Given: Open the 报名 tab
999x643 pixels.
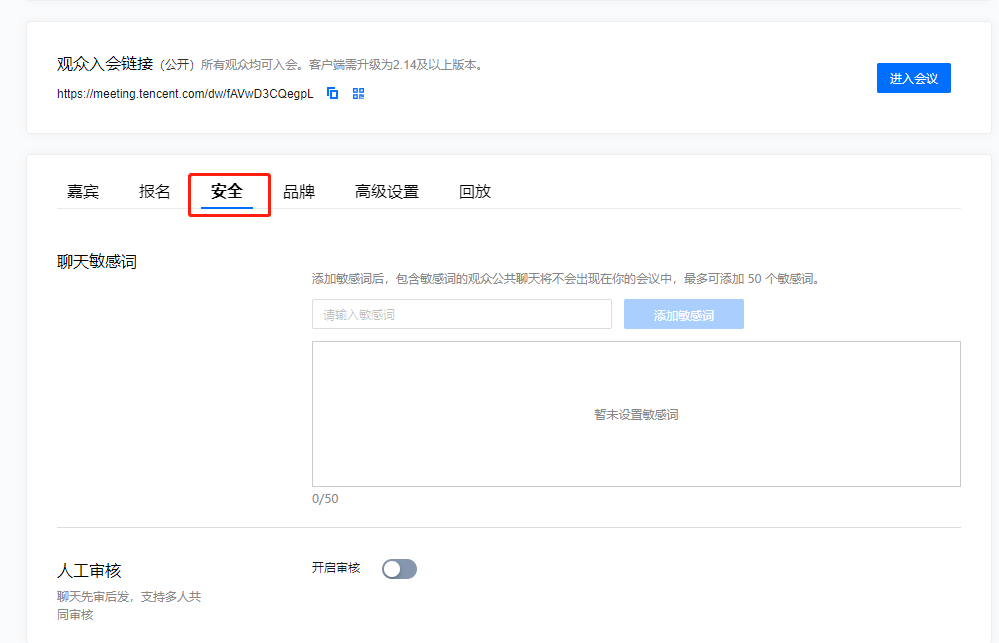Looking at the screenshot, I should point(155,191).
